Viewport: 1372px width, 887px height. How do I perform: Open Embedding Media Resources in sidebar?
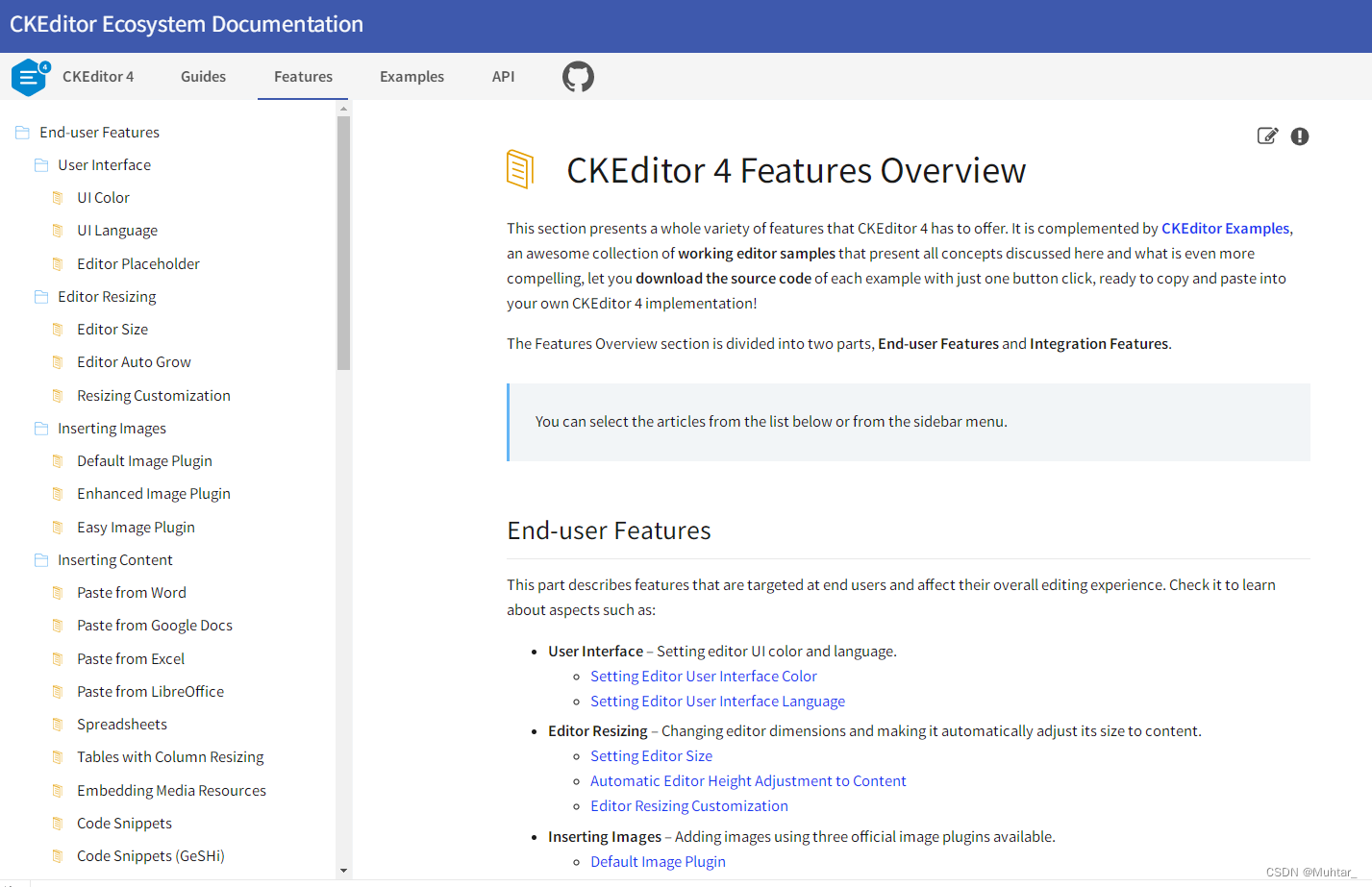pyautogui.click(x=171, y=791)
